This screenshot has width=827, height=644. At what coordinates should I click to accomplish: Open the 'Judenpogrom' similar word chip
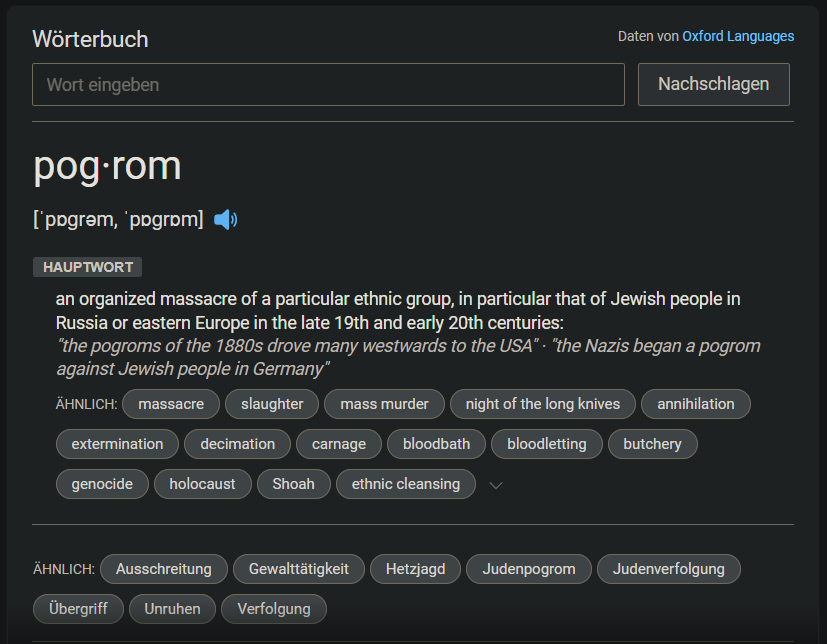(x=529, y=569)
